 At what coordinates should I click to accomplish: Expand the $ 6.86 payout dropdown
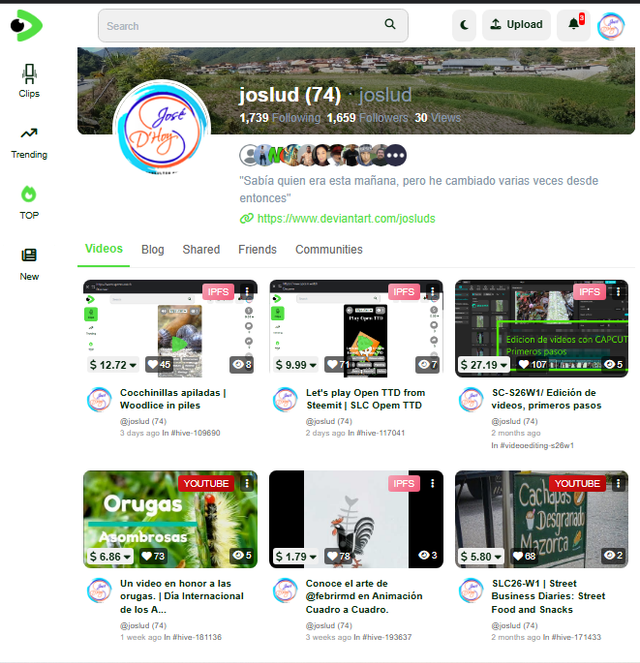tap(110, 556)
